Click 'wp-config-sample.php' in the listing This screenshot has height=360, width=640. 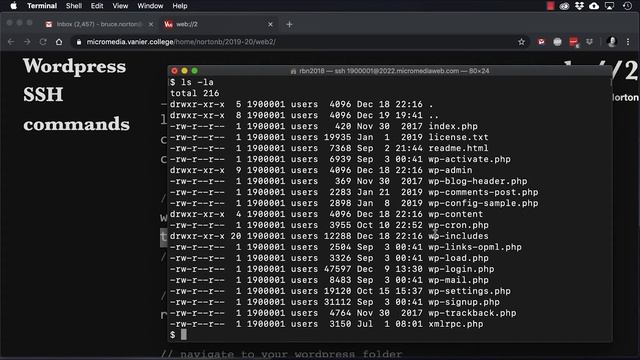[483, 203]
